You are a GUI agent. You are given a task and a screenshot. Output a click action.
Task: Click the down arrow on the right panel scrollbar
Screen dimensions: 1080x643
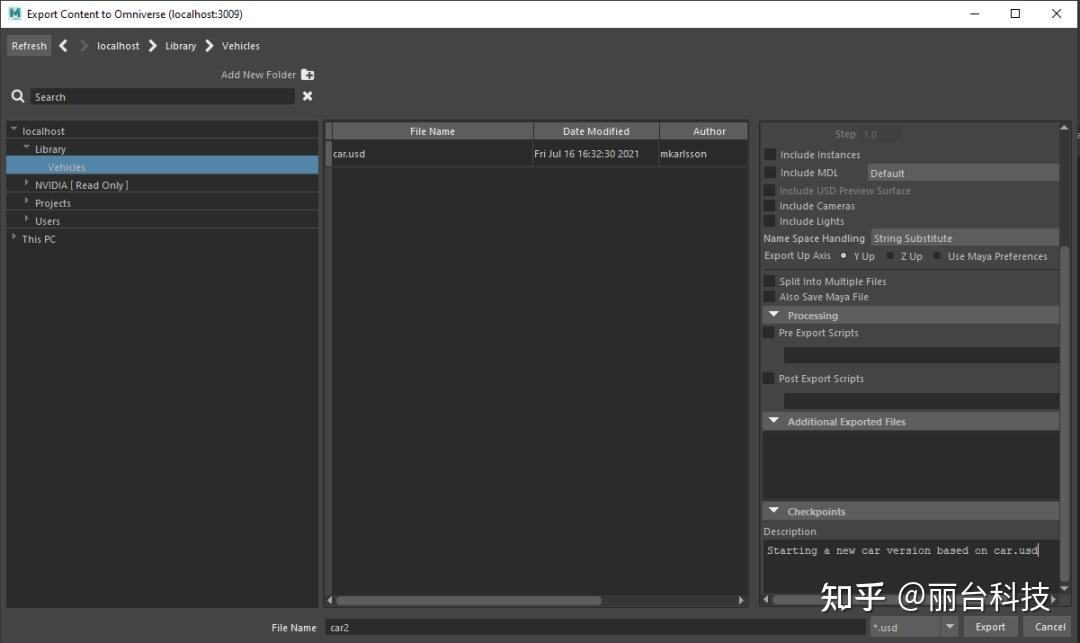[1064, 588]
